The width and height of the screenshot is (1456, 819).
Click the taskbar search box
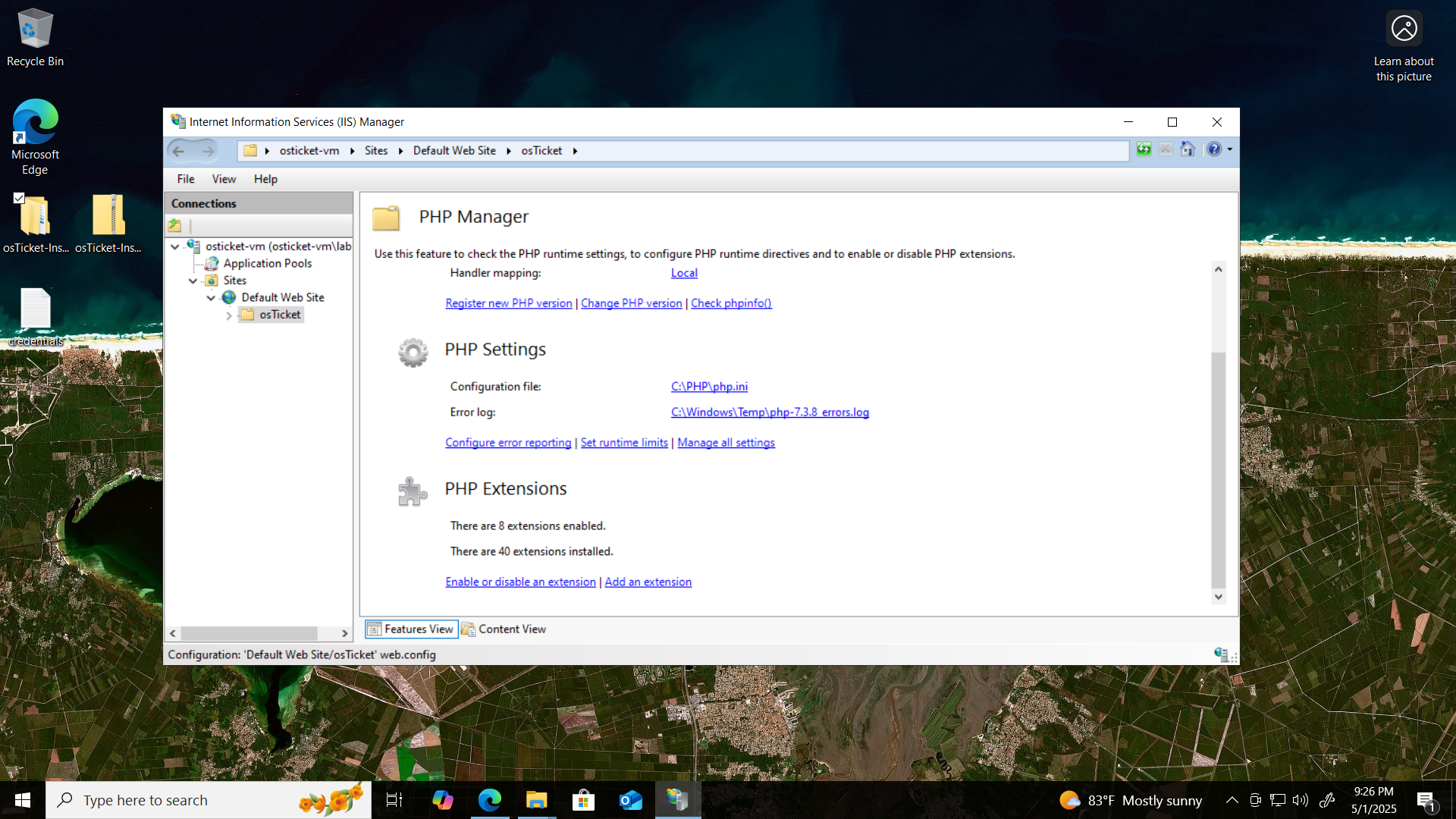[209, 800]
